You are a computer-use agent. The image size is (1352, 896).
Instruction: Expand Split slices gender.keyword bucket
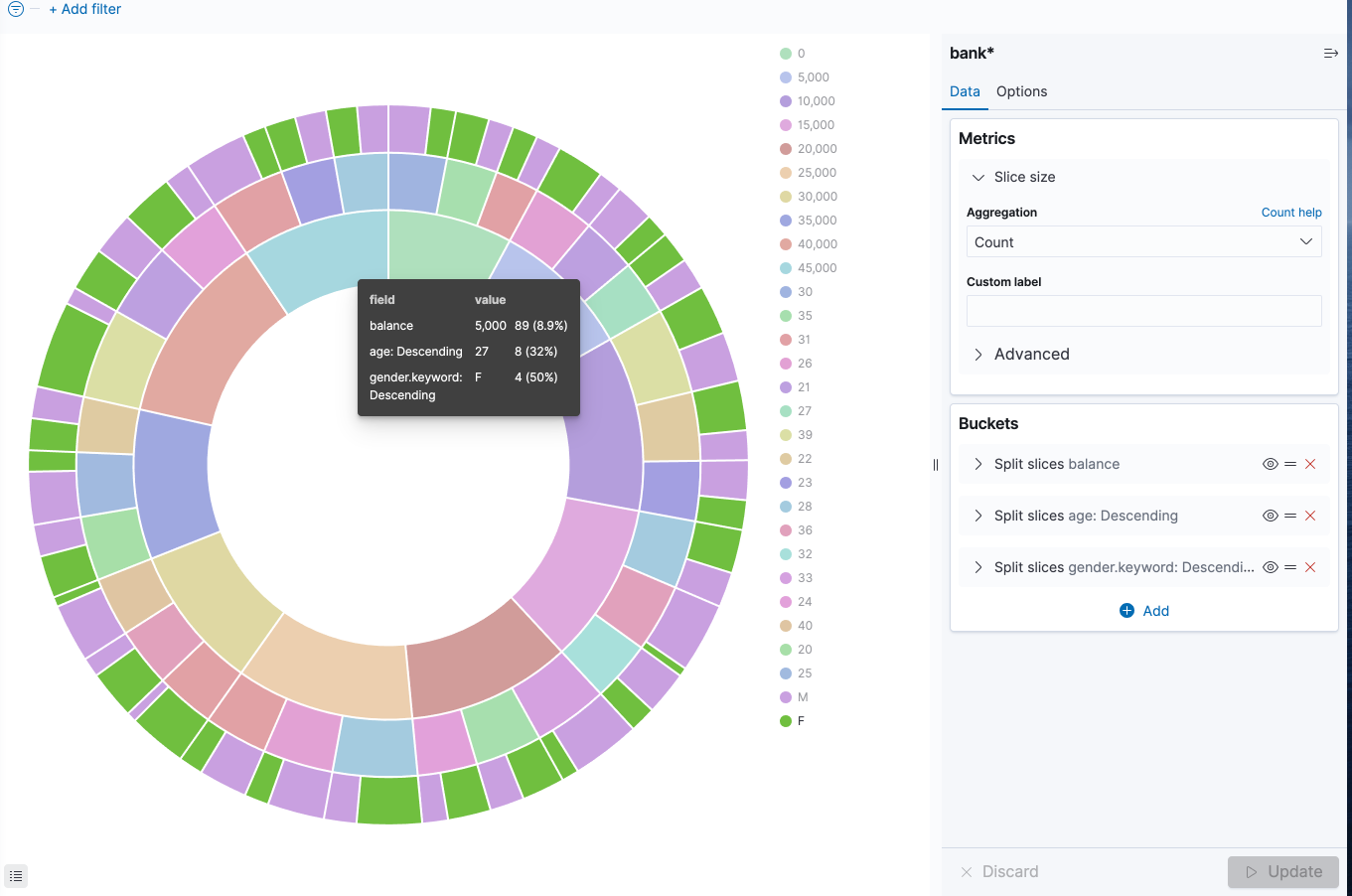click(x=978, y=567)
